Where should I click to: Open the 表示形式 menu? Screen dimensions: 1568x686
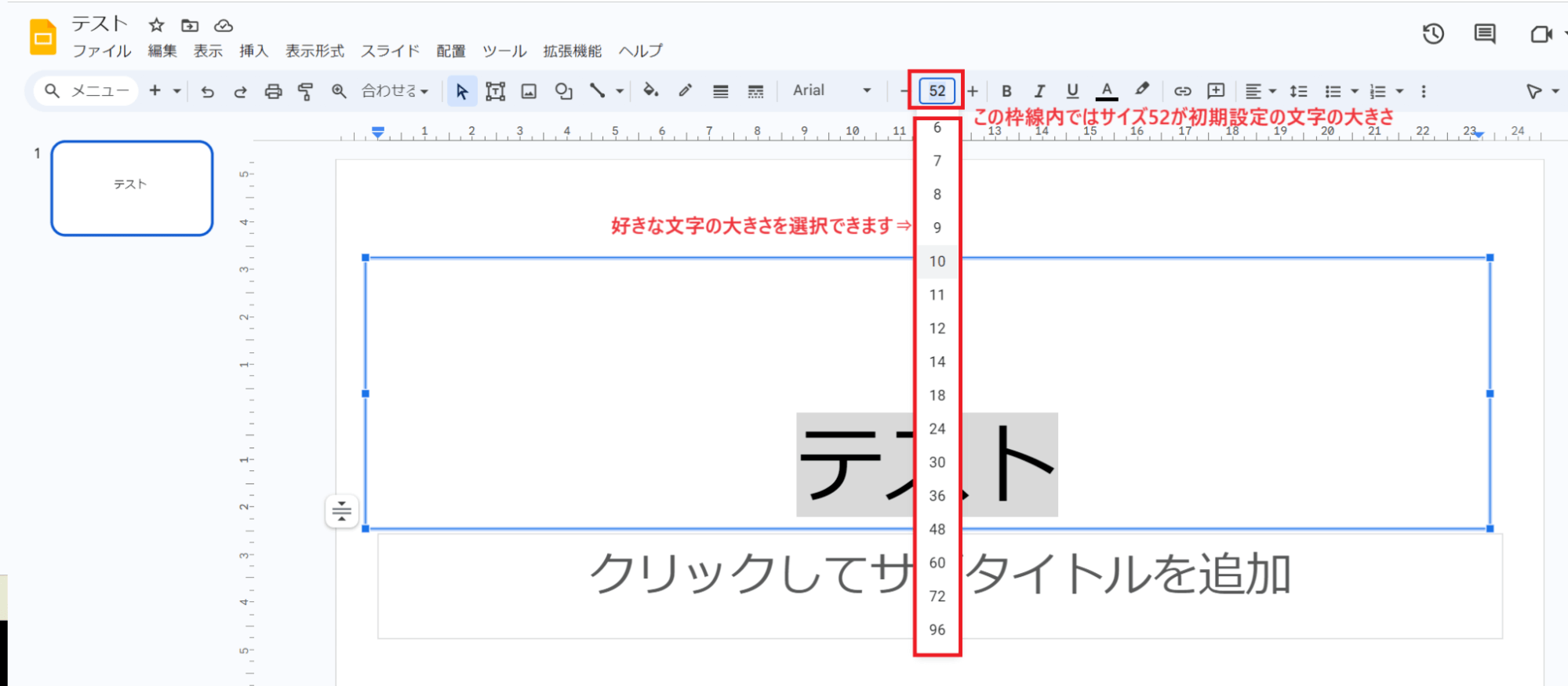tap(315, 51)
